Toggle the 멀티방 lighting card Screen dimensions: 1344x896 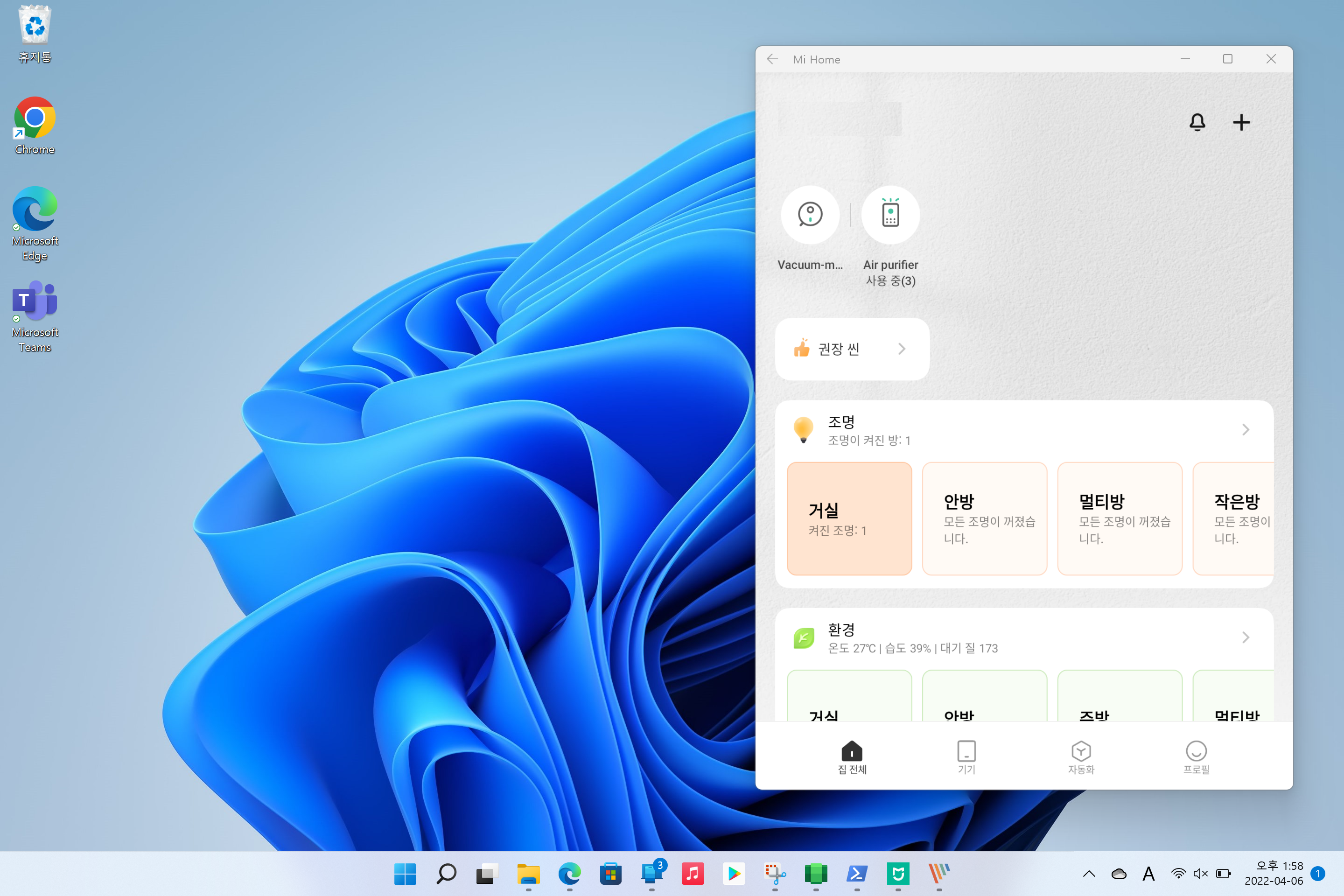(x=1119, y=518)
